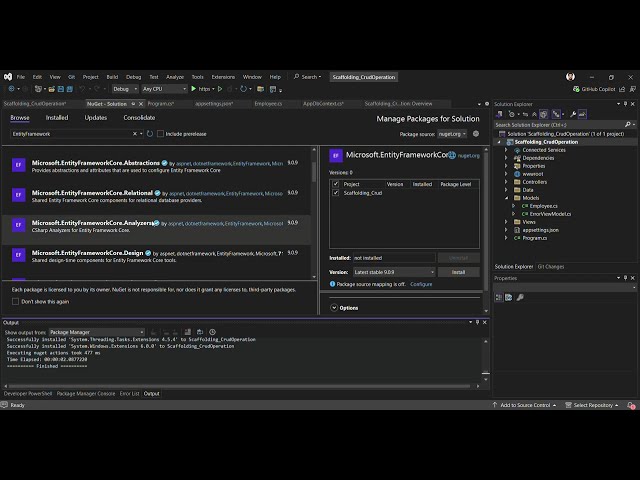The width and height of the screenshot is (640, 480).
Task: Click Sync with Active Document icon
Action: pyautogui.click(x=525, y=114)
